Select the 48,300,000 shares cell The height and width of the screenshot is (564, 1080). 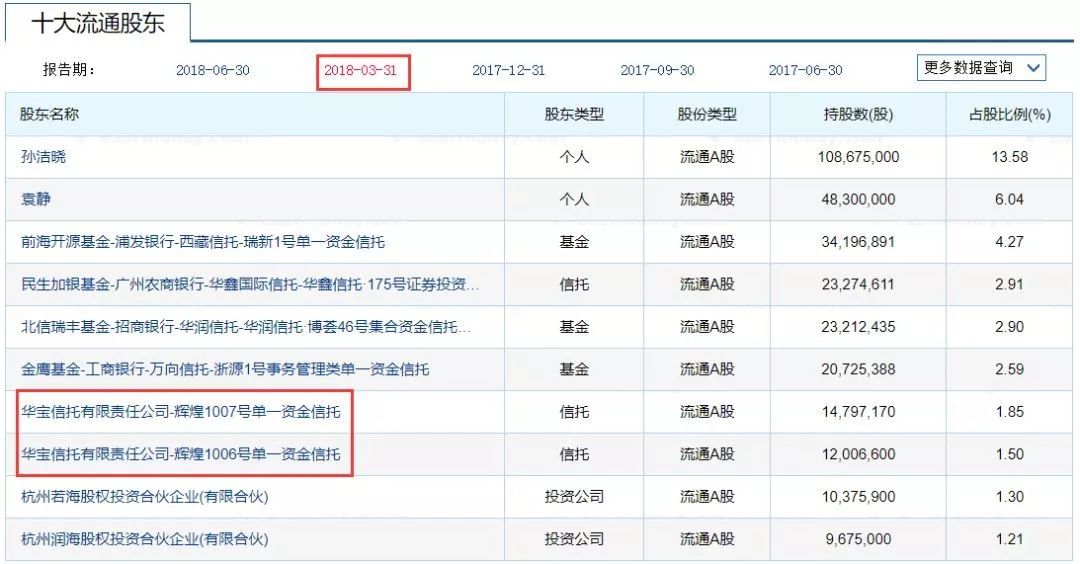coord(858,200)
